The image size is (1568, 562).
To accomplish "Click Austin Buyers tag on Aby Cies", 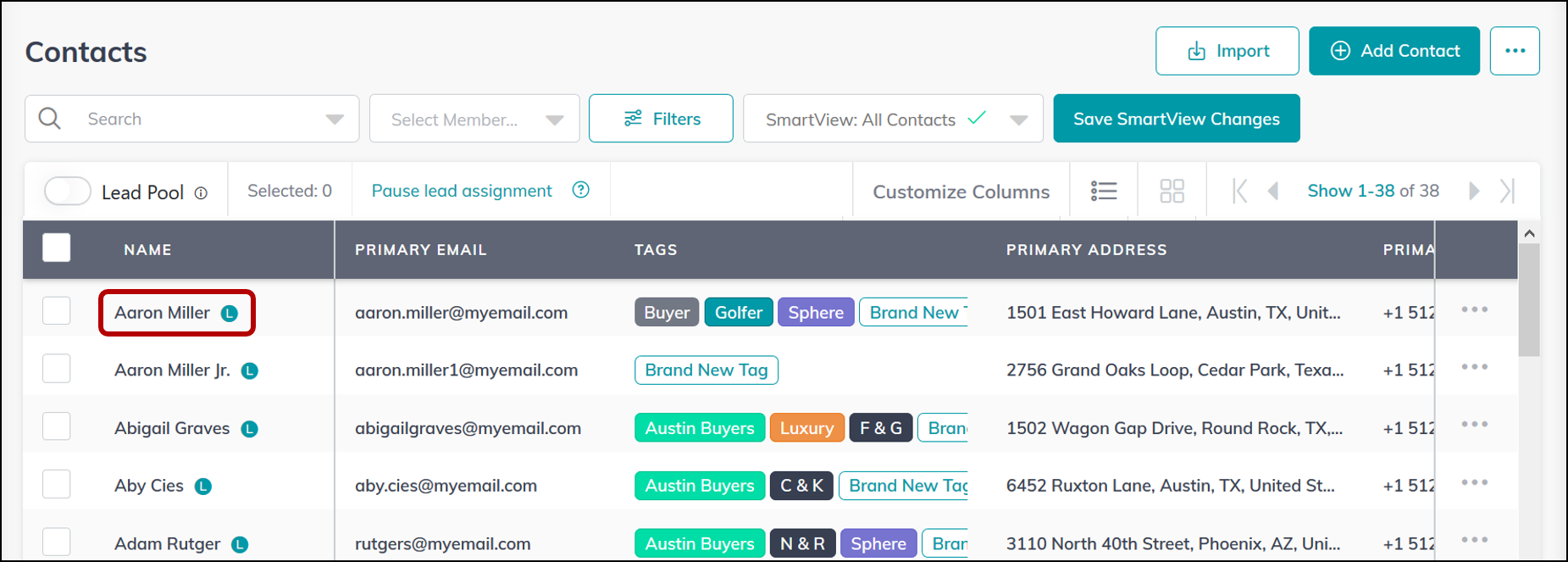I will click(700, 486).
